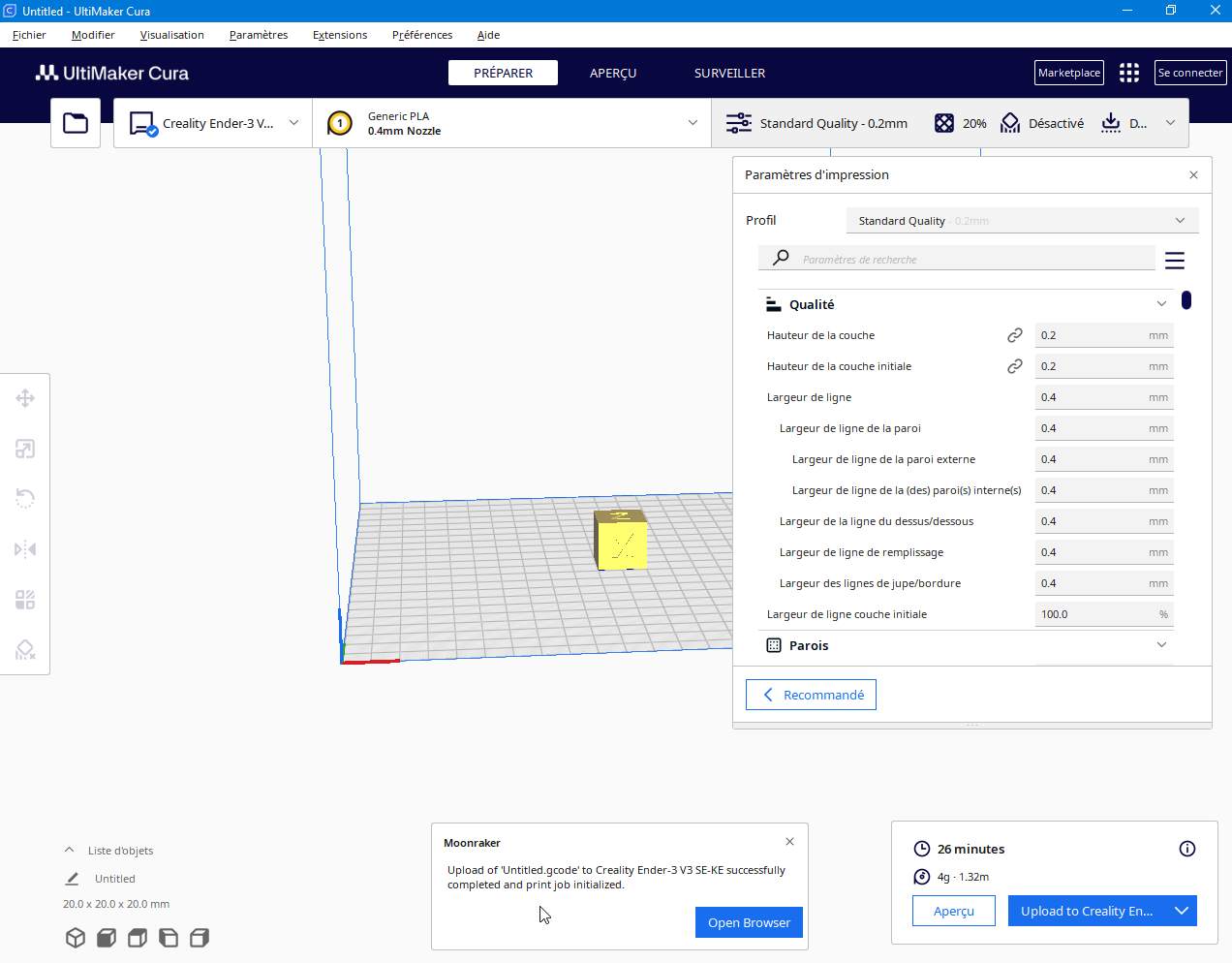Screen dimensions: 1232x963
Task: Switch to 3D perspective view cube
Action: pyautogui.click(x=76, y=938)
